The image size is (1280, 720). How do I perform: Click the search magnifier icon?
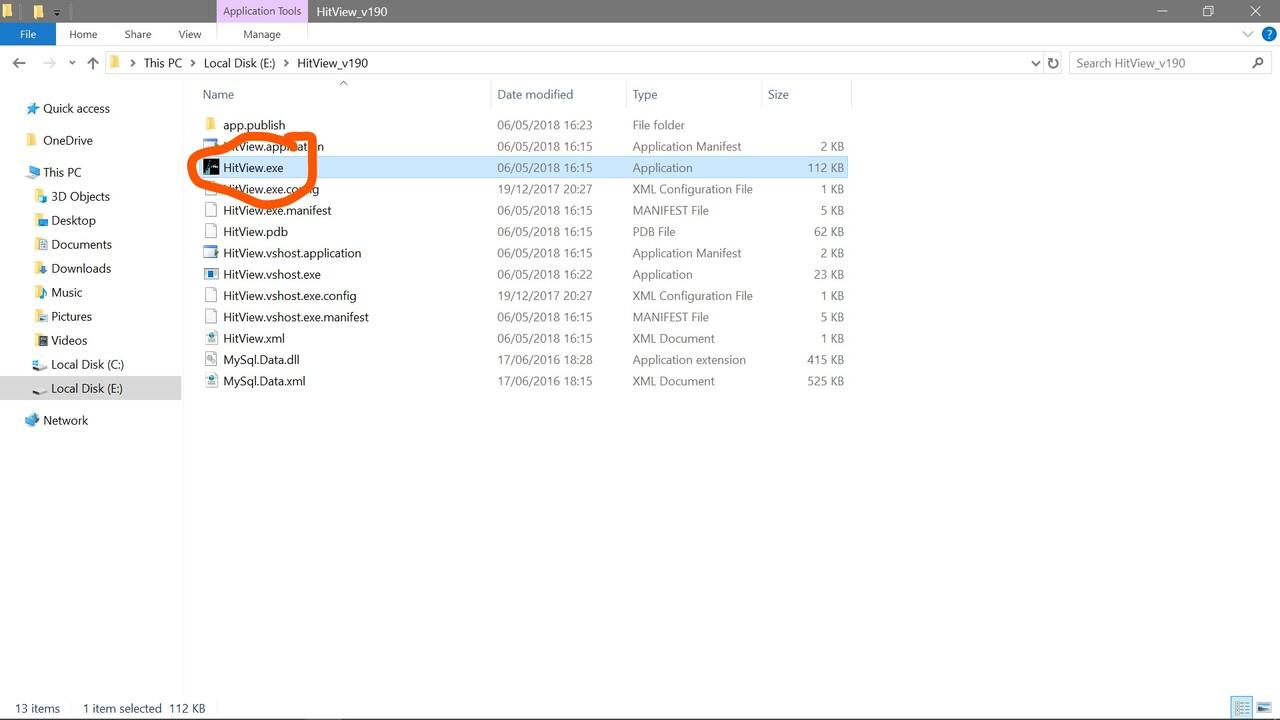[x=1258, y=63]
